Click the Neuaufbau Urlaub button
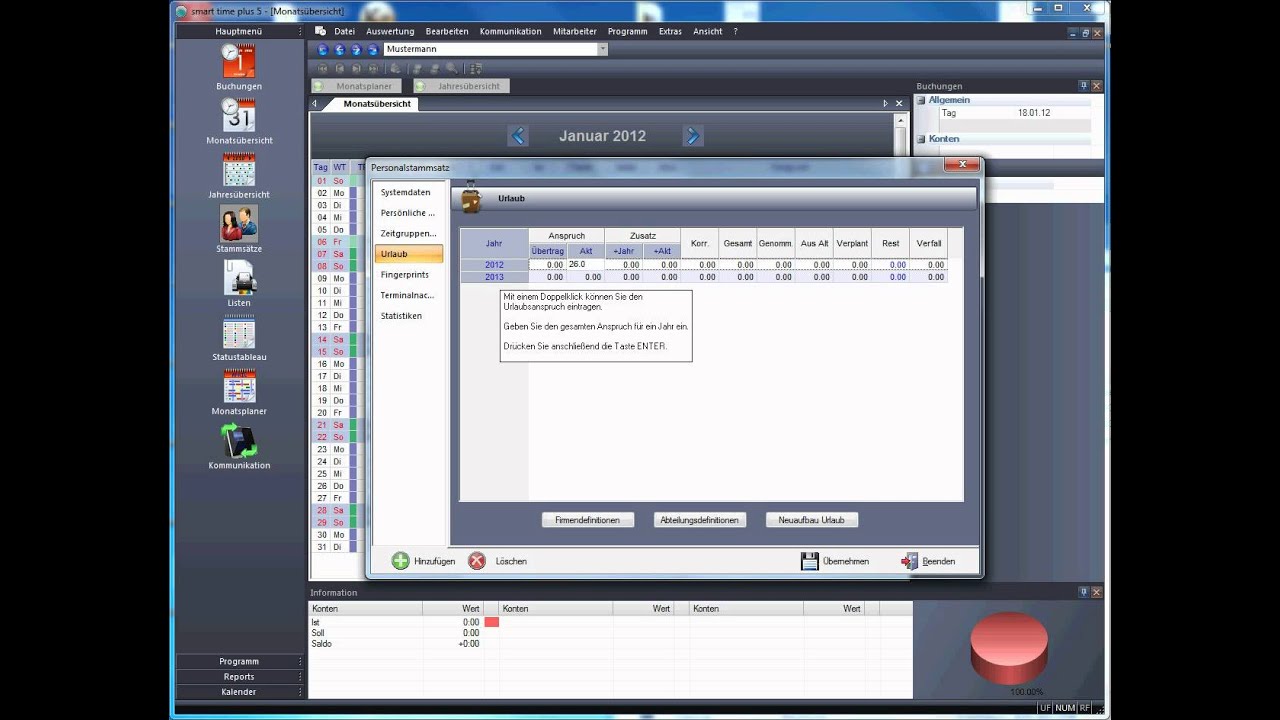Screen dimensions: 1280x720 click(812, 520)
